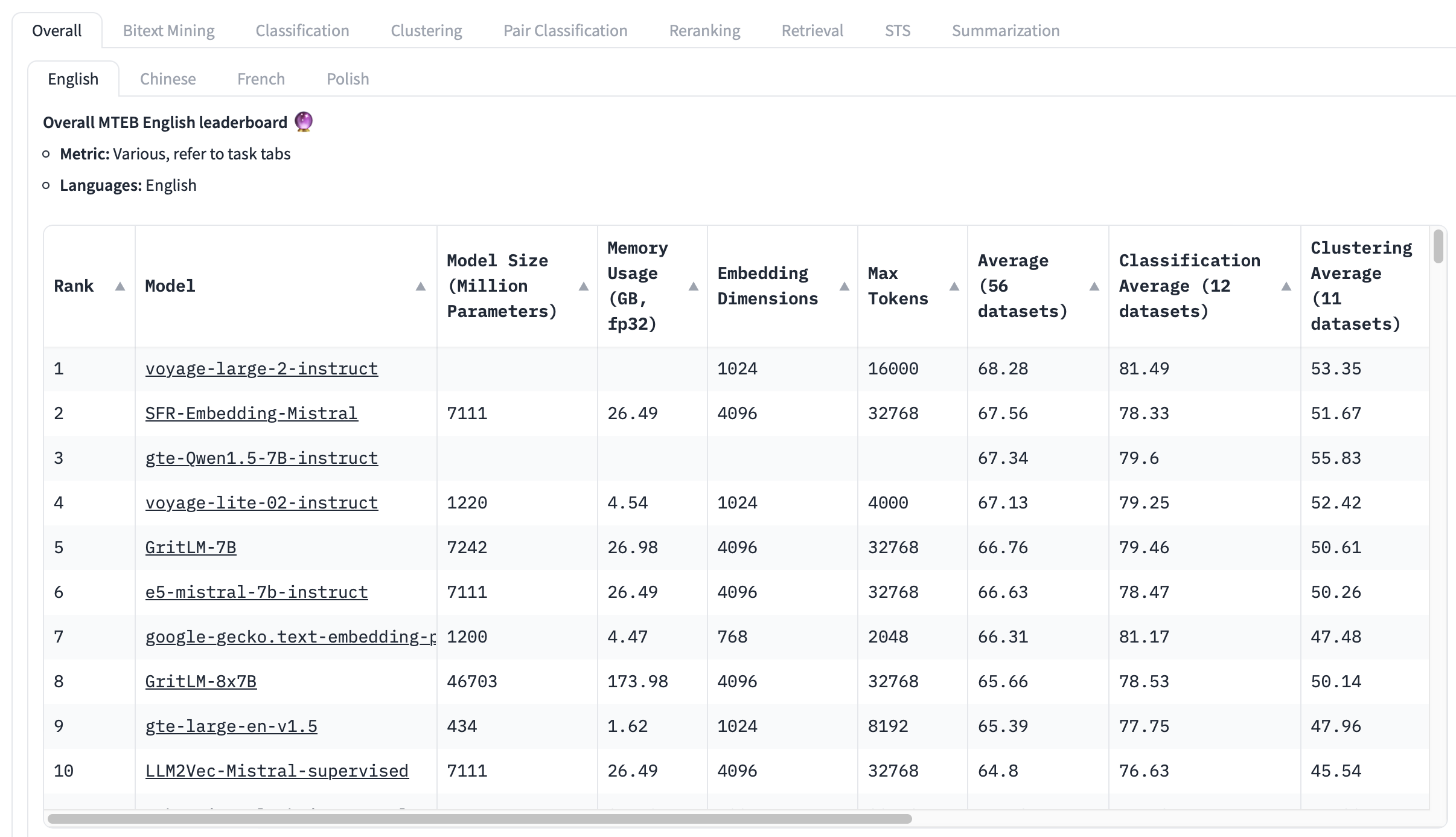Open the Clustering tab

pos(426,31)
